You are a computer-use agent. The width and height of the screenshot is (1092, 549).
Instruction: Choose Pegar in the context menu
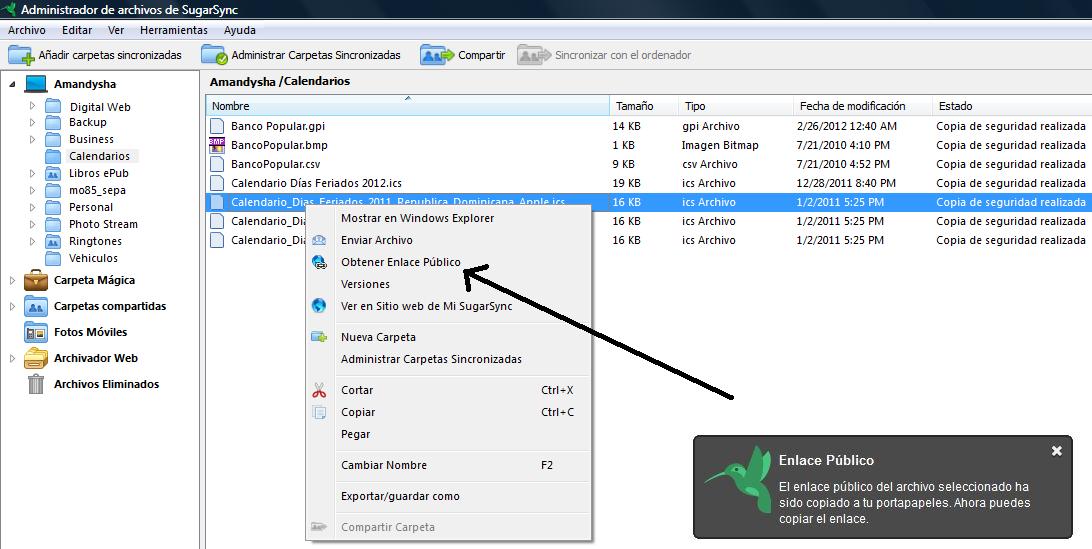click(355, 434)
